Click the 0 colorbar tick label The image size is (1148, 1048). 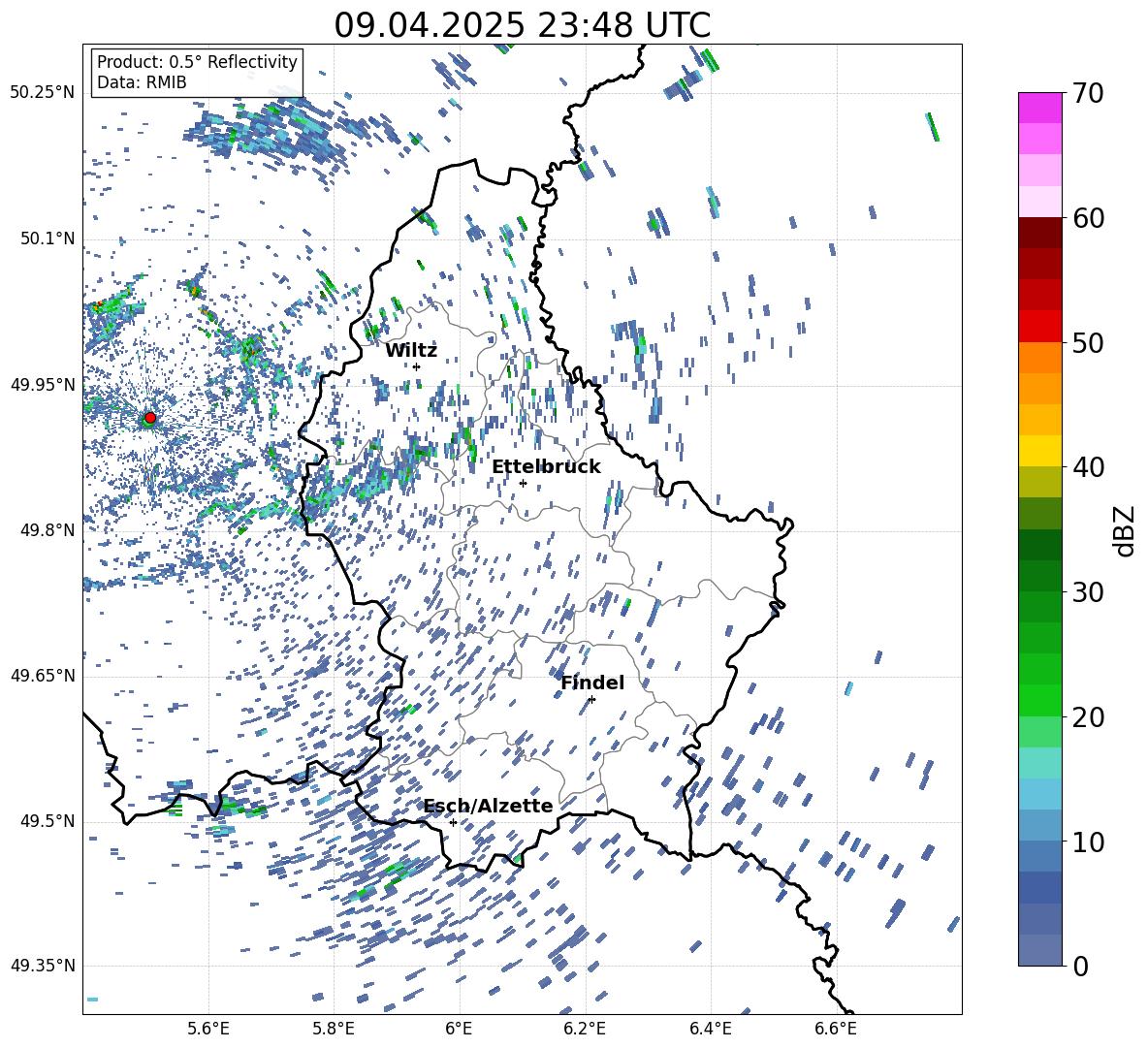(1080, 967)
